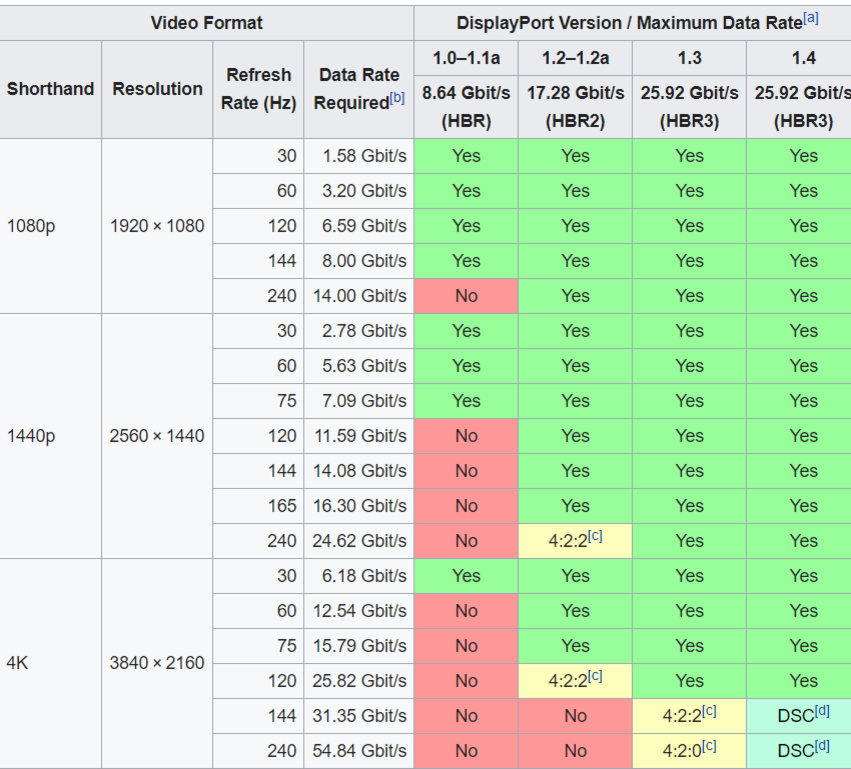Select the 4K shorthand cell
This screenshot has width=851, height=769.
tap(50, 663)
